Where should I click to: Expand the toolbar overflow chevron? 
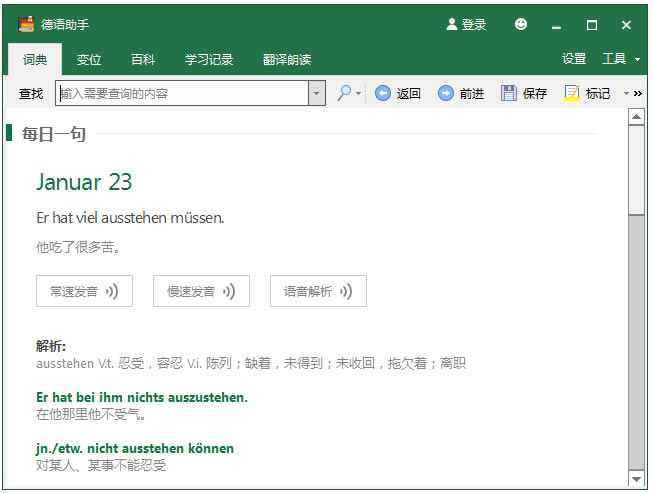pyautogui.click(x=638, y=93)
